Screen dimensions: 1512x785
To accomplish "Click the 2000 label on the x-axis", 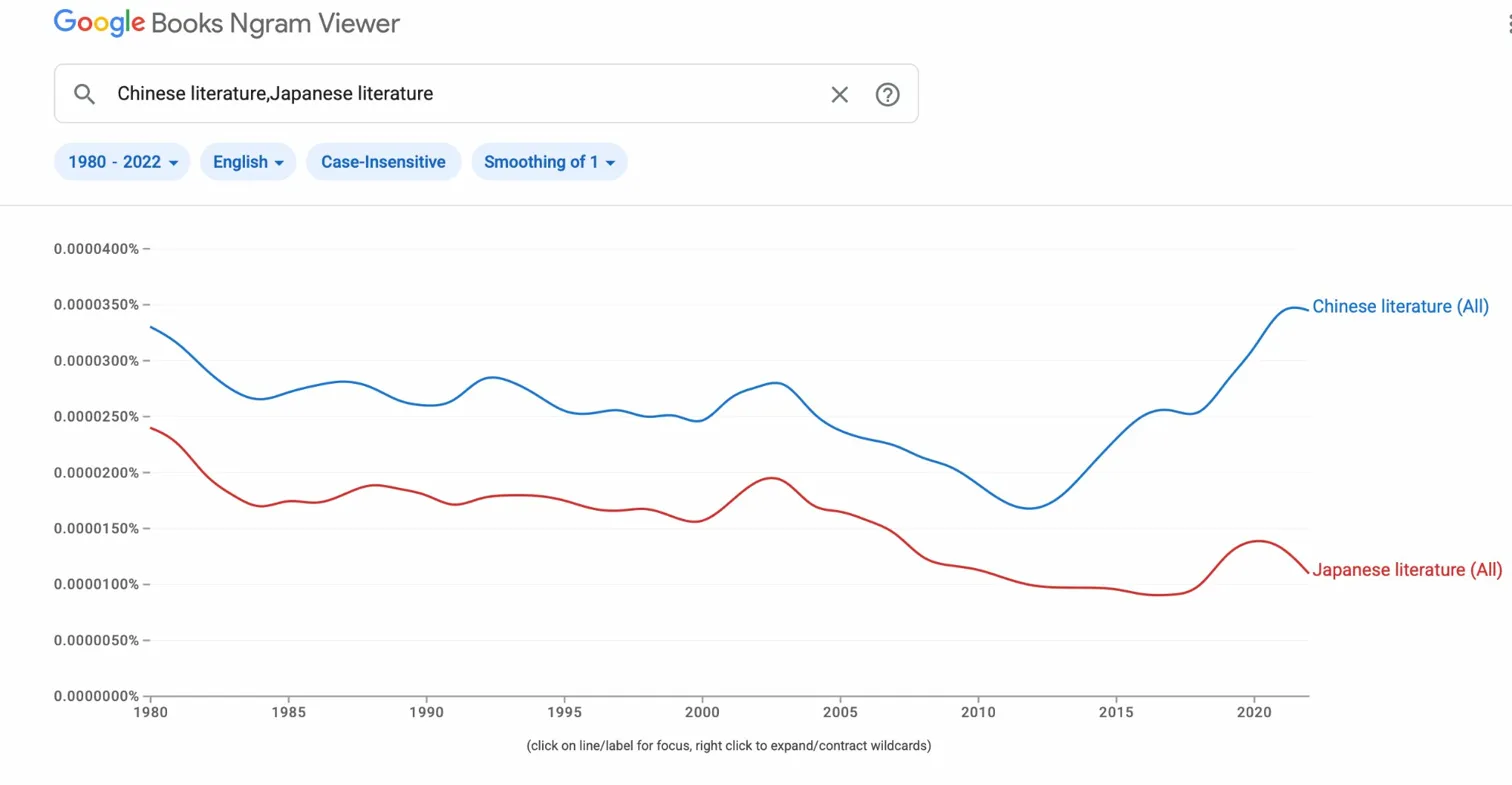I will coord(702,712).
